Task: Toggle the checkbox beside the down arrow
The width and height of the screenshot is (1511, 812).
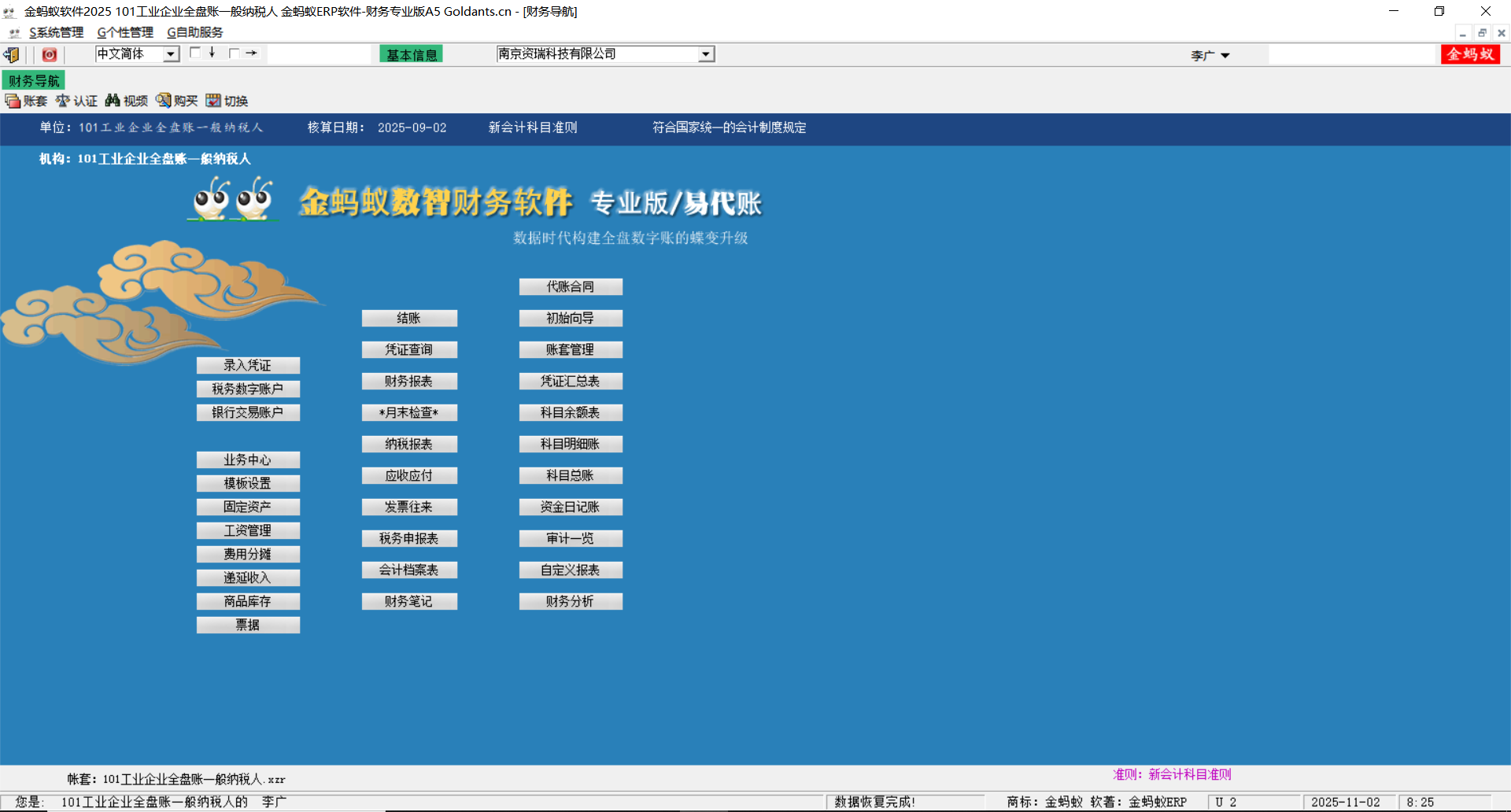Action: point(195,51)
